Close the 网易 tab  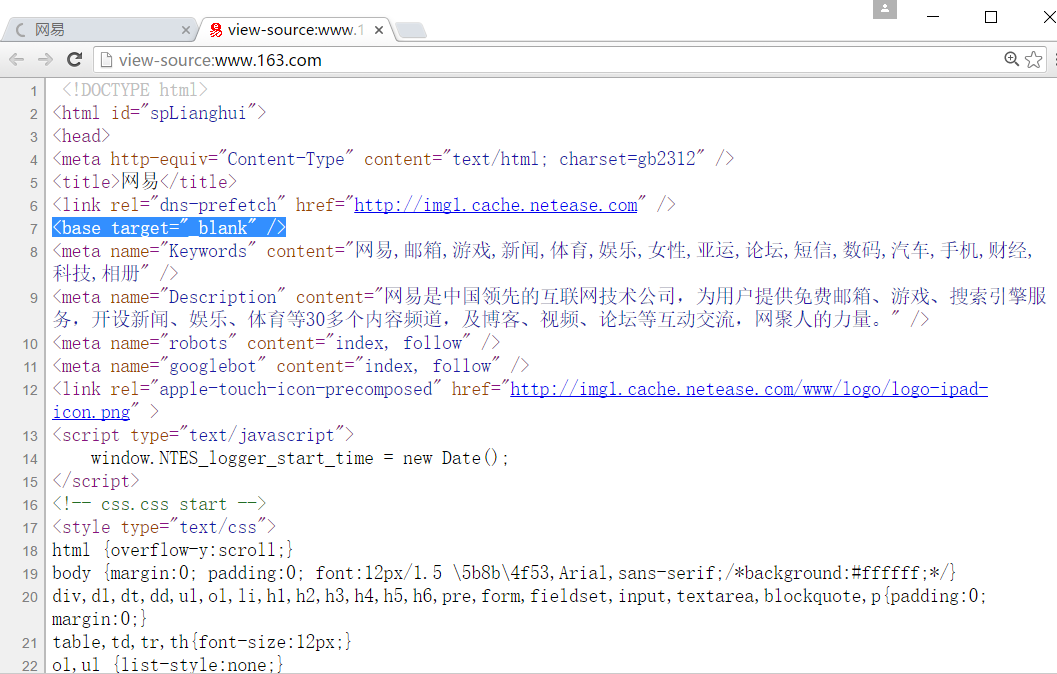pyautogui.click(x=186, y=30)
